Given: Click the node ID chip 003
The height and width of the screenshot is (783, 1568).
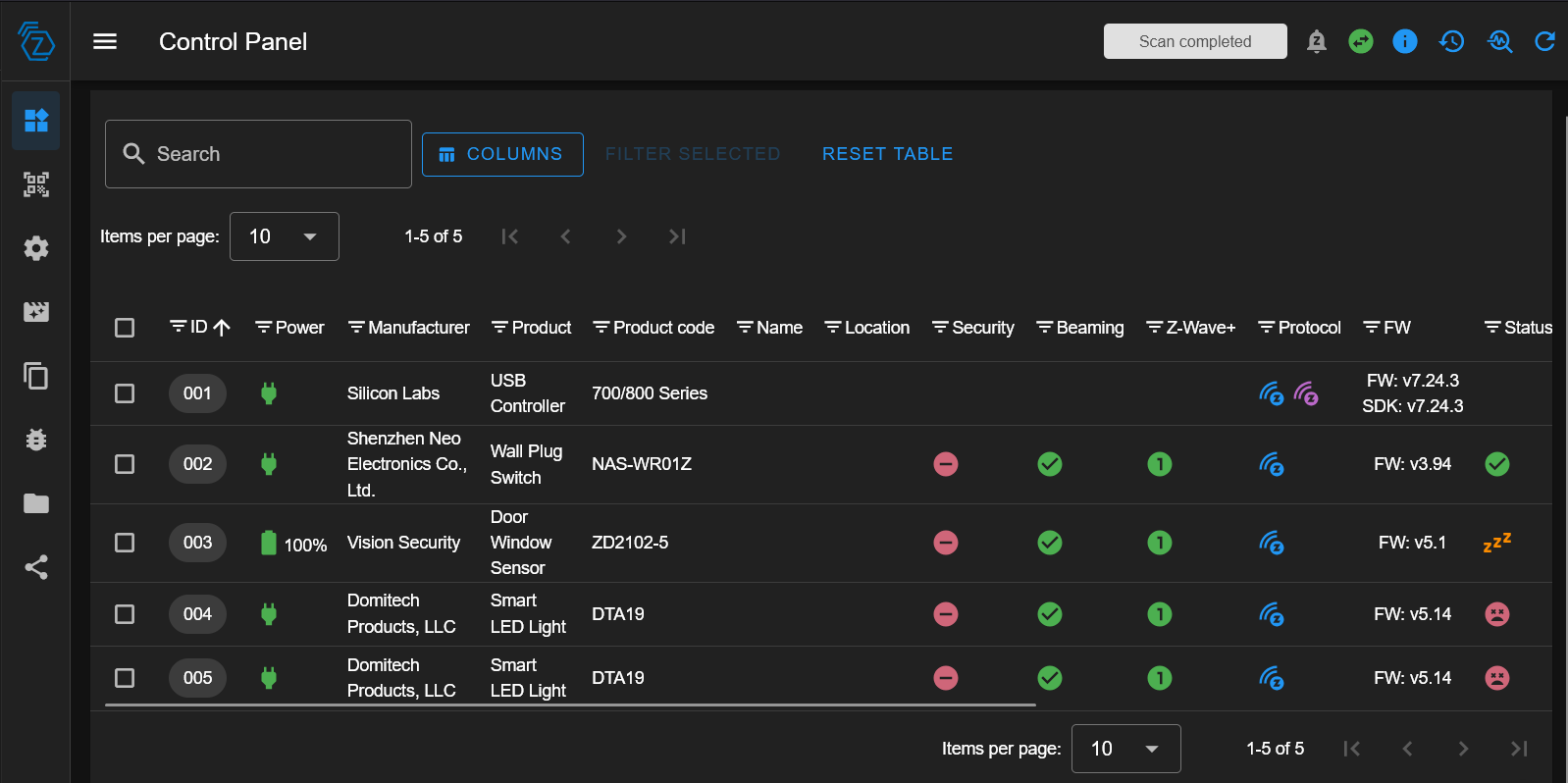Looking at the screenshot, I should [197, 543].
